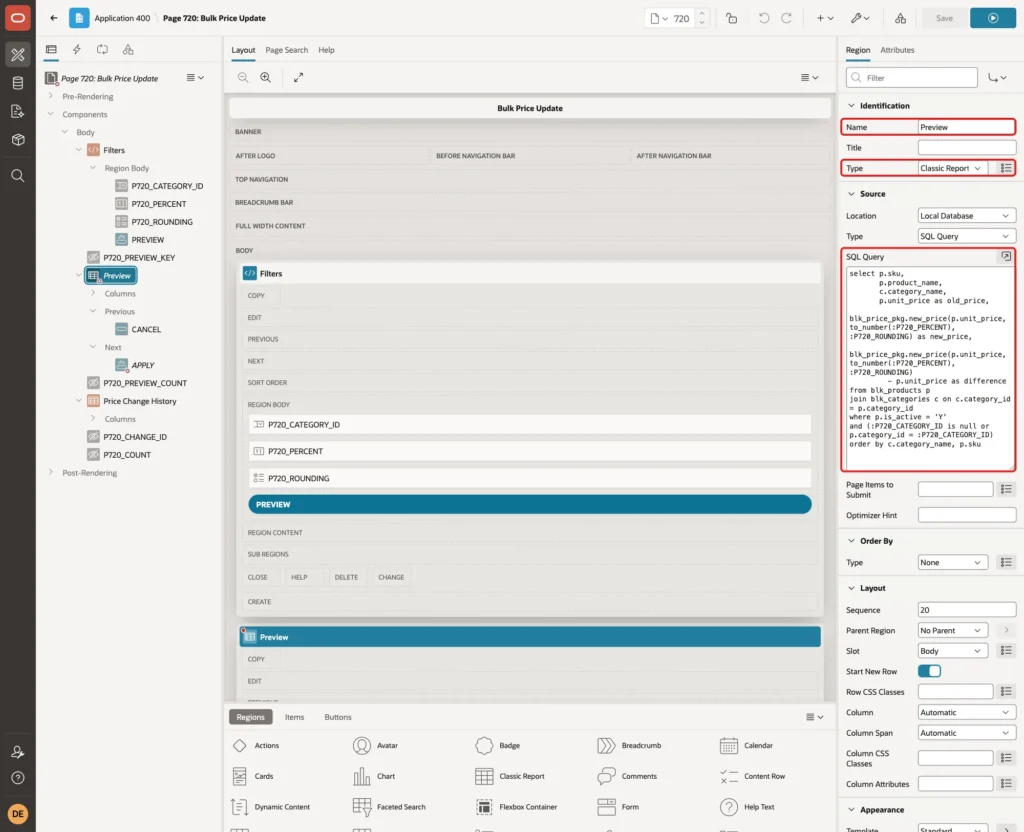Viewport: 1024px width, 832px height.
Task: Redo the last change
Action: click(x=786, y=18)
